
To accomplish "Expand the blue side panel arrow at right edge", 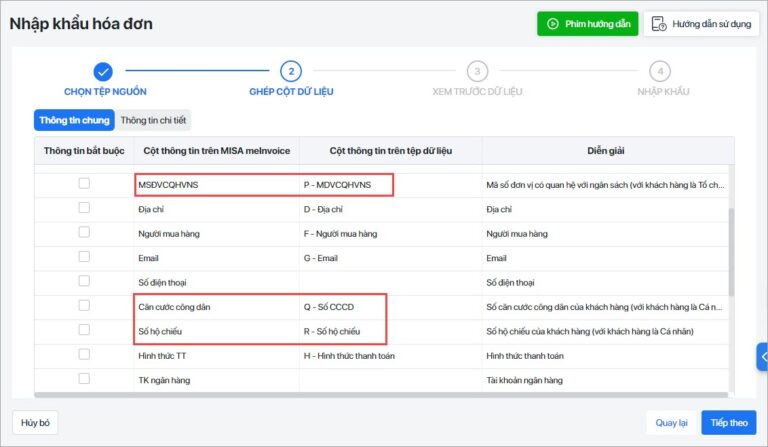I will (x=762, y=357).
